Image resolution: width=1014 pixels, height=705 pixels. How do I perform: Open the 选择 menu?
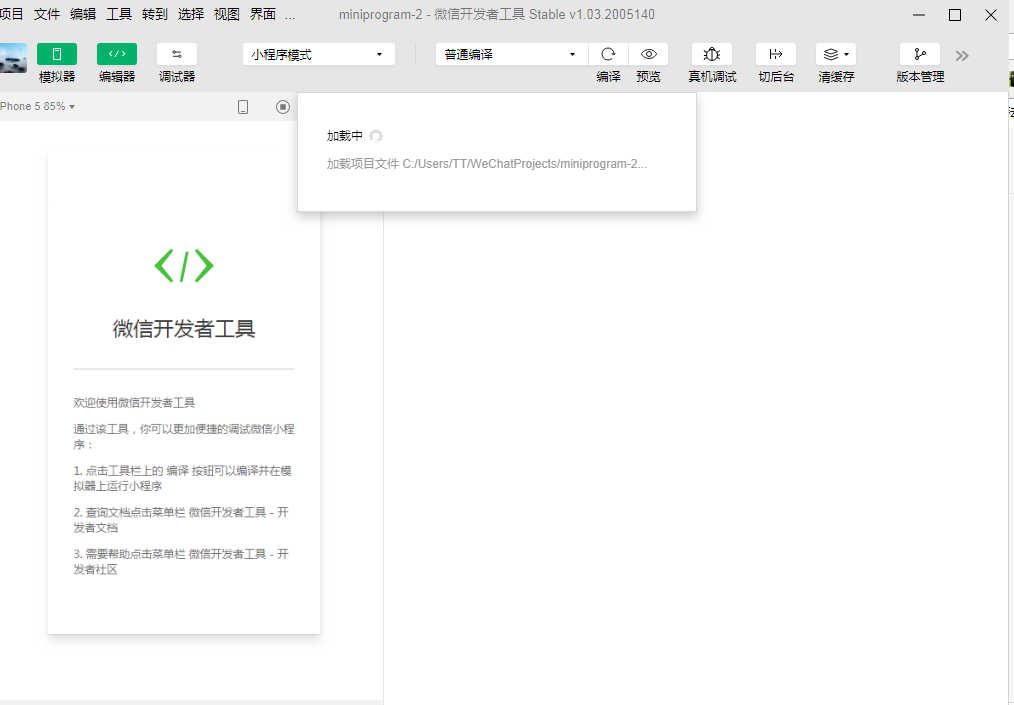(191, 14)
